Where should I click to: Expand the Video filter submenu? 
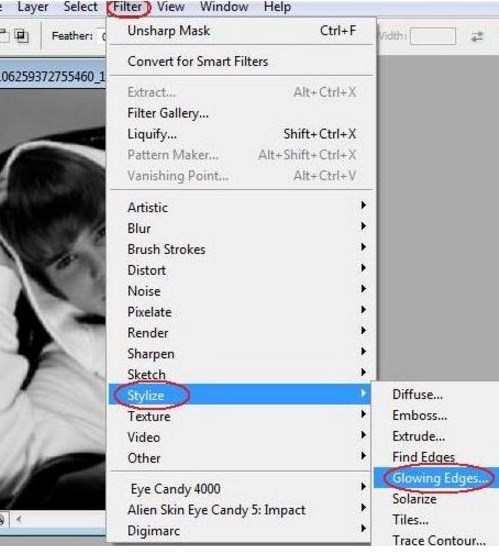241,437
